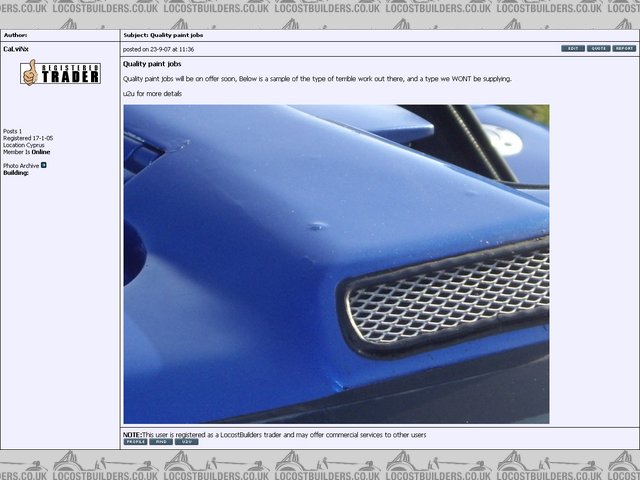Click the Quality paint jobs post title

152,64
